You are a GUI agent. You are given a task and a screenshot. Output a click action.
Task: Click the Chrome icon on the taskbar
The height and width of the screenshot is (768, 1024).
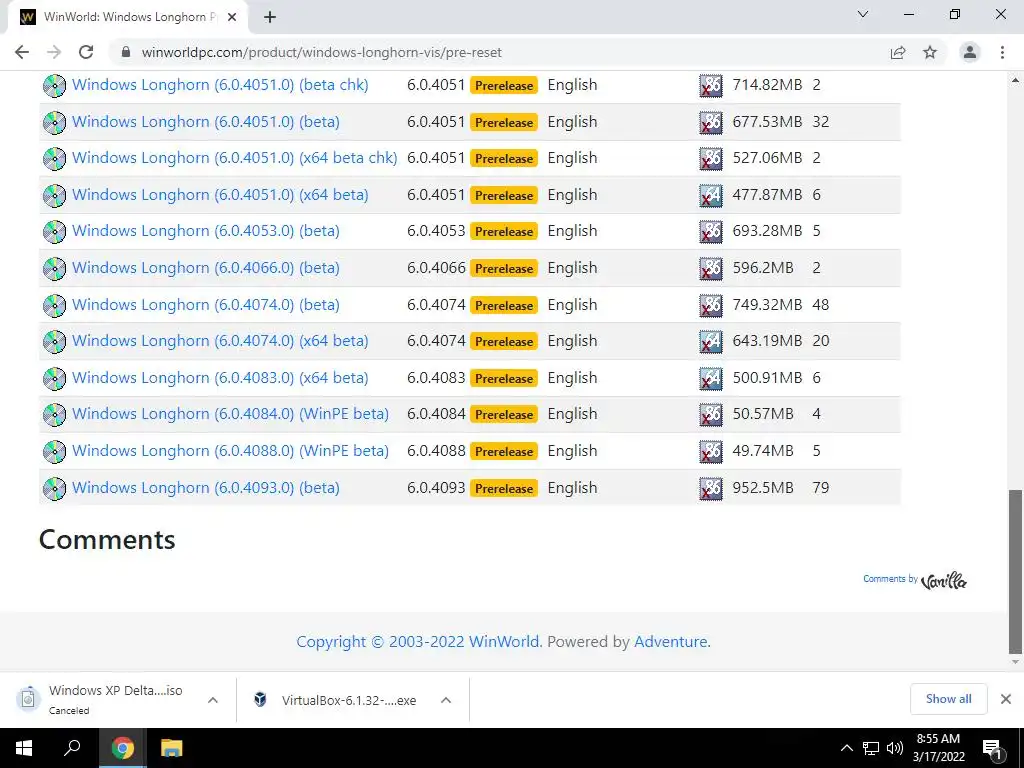coord(122,748)
